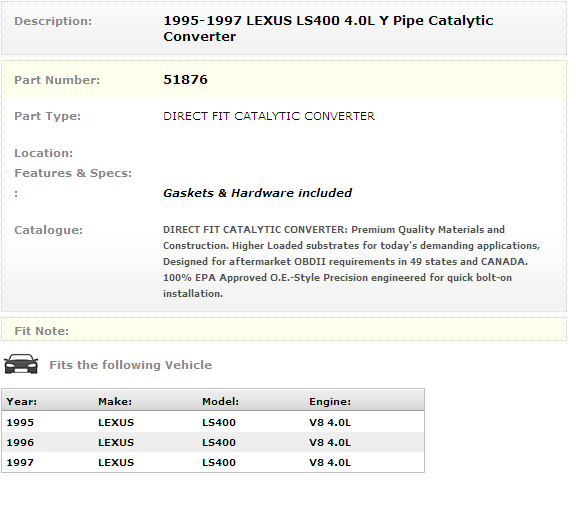This screenshot has height=527, width=570.
Task: Click the Part Type: label
Action: pyautogui.click(x=48, y=116)
